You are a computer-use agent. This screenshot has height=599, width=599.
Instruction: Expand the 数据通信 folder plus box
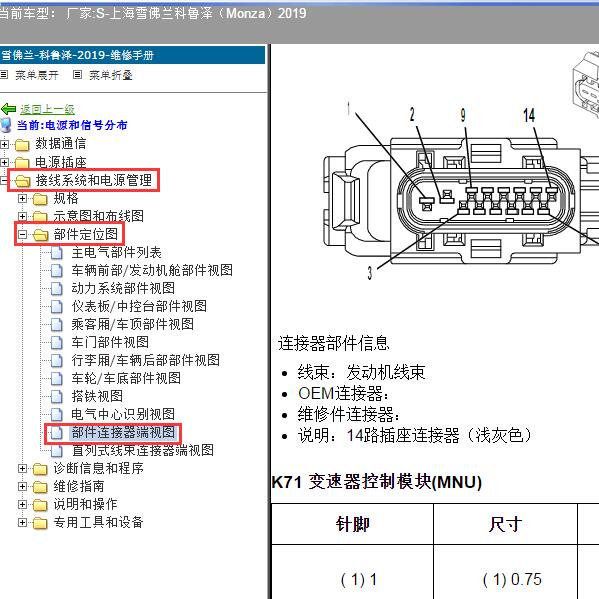pos(4,144)
